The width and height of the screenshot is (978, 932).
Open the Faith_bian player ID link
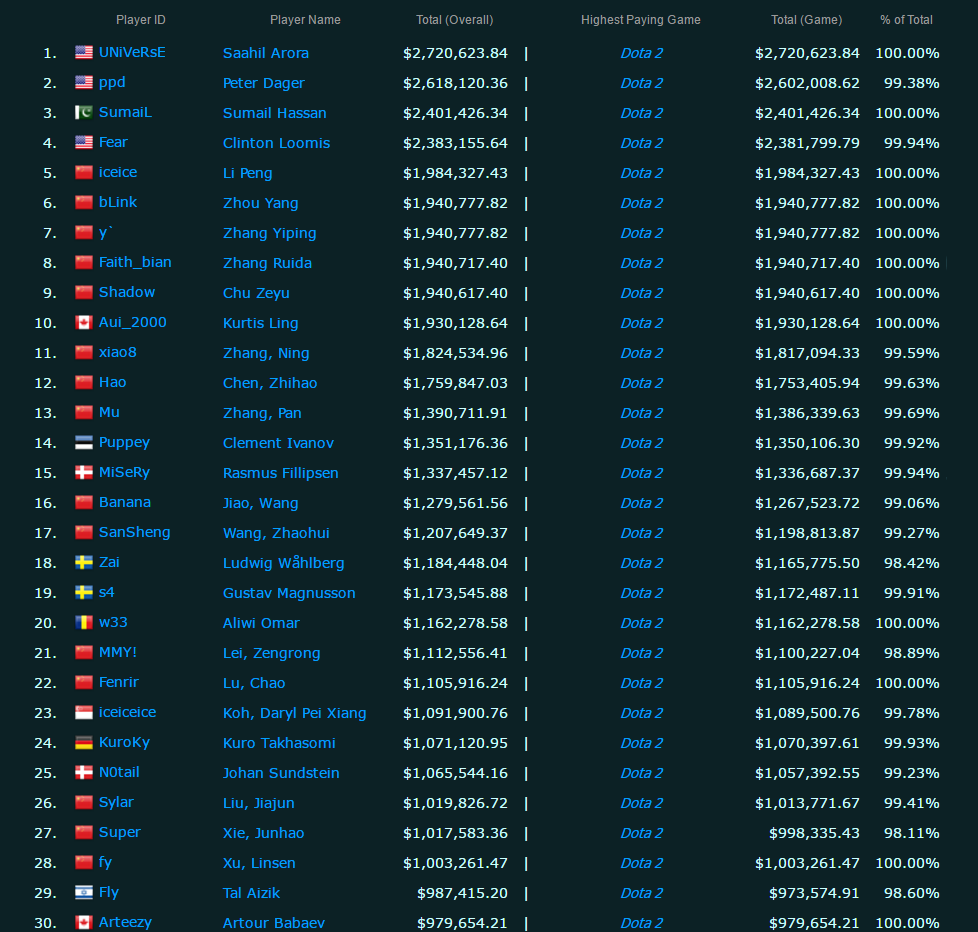(x=135, y=262)
